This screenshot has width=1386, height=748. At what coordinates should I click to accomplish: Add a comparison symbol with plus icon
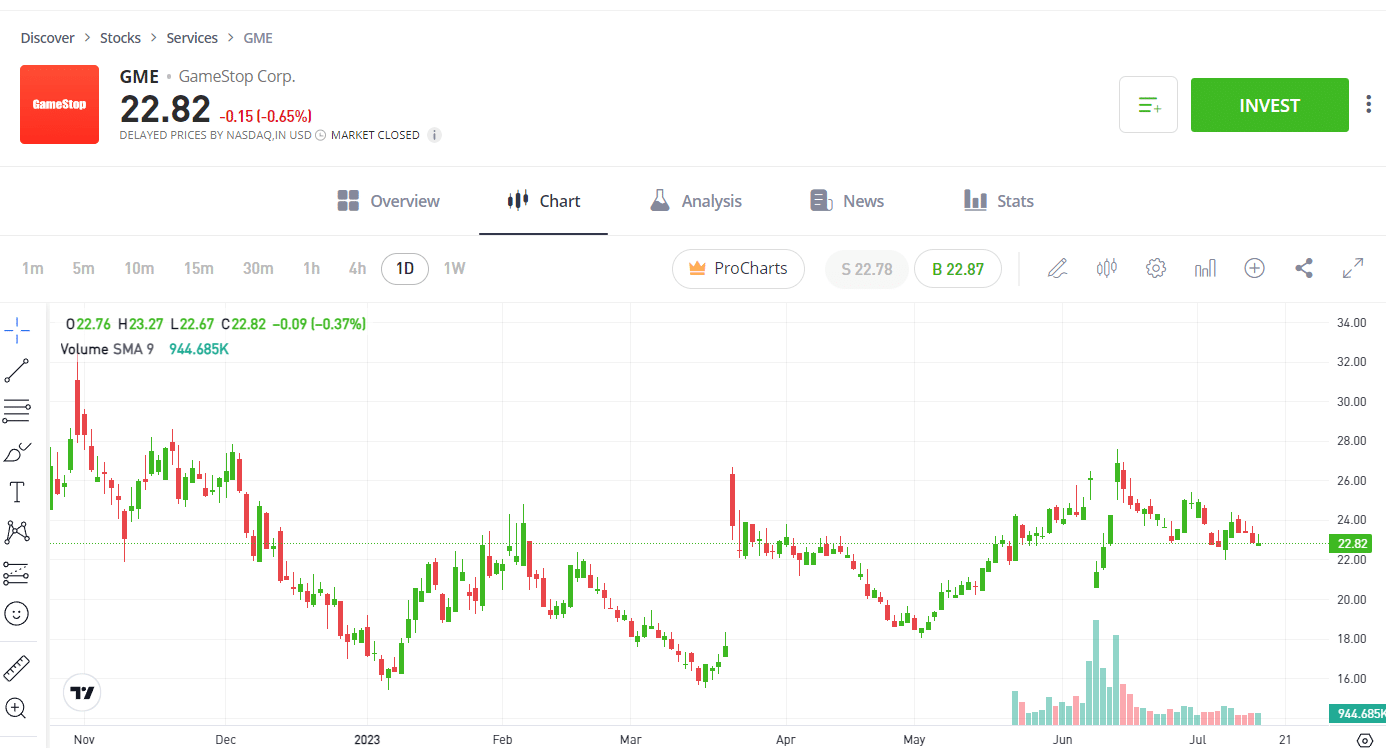1255,268
